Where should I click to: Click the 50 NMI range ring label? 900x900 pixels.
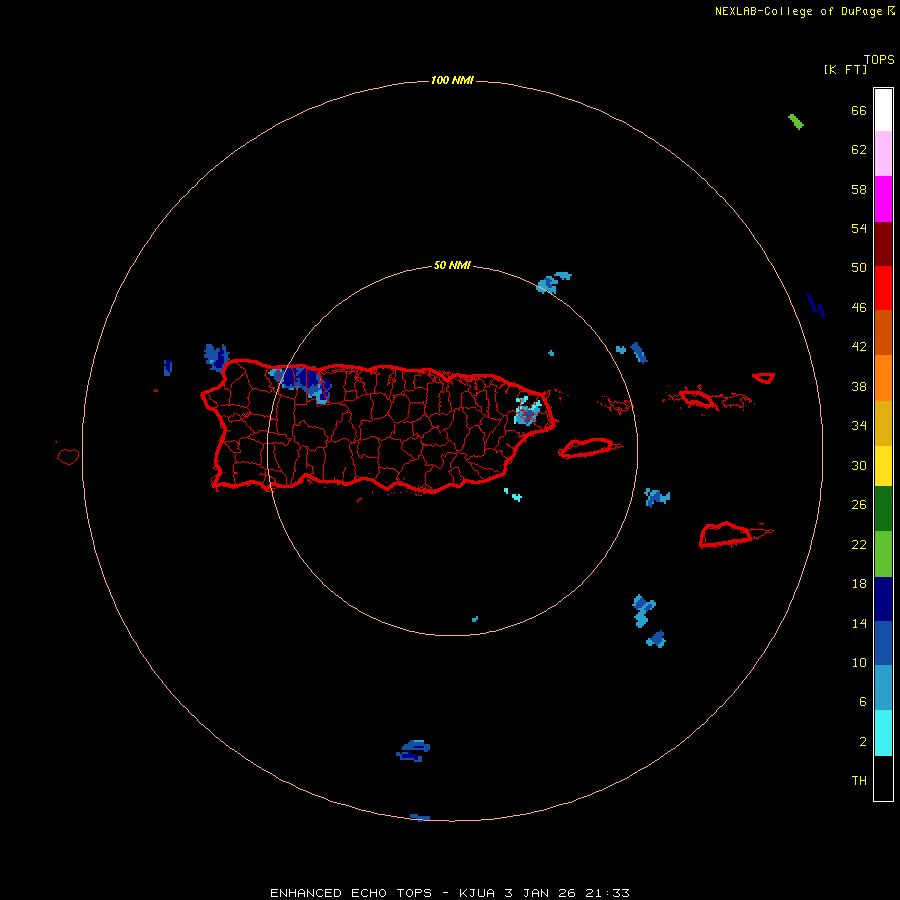pos(452,265)
